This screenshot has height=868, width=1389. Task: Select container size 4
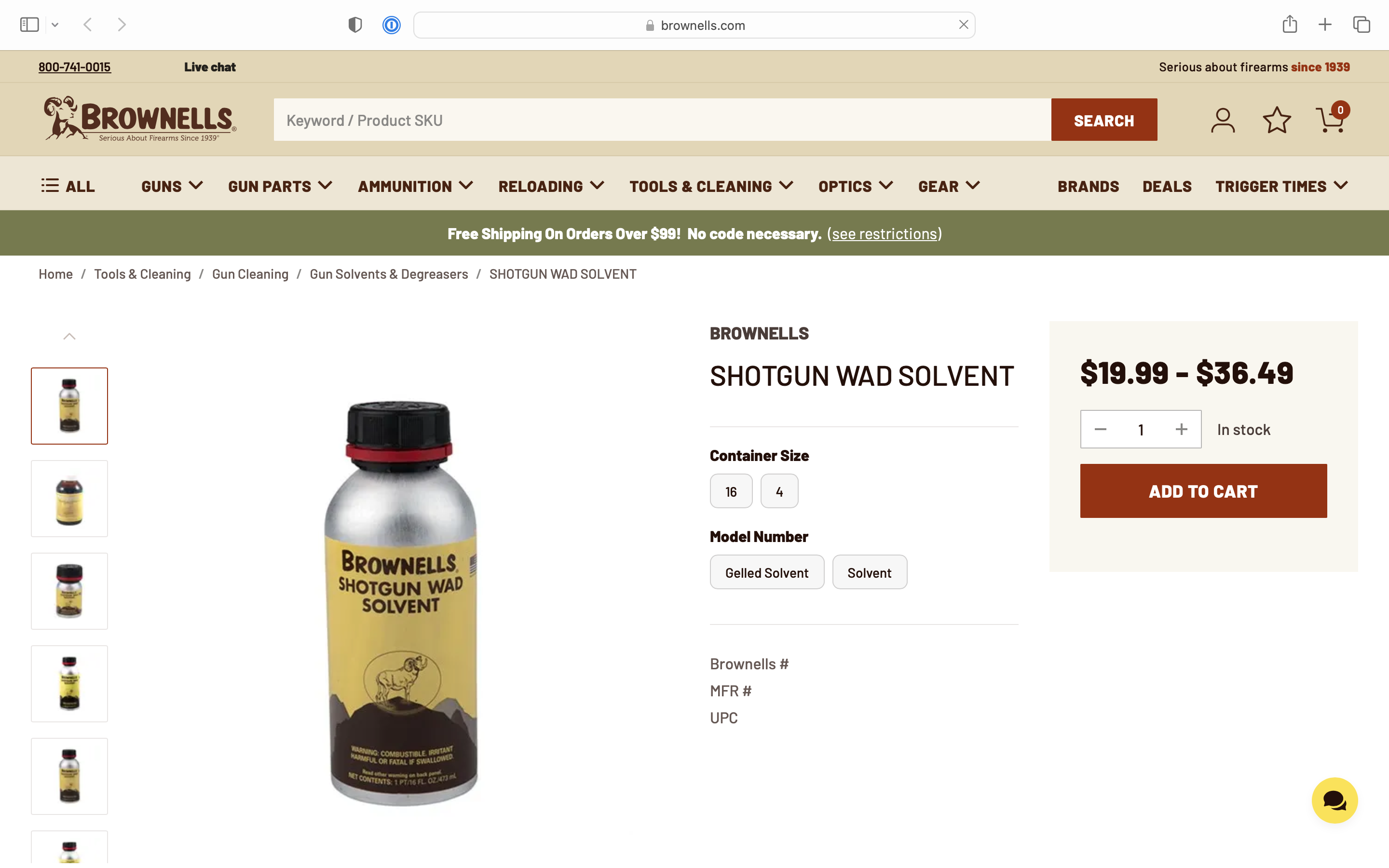tap(779, 491)
